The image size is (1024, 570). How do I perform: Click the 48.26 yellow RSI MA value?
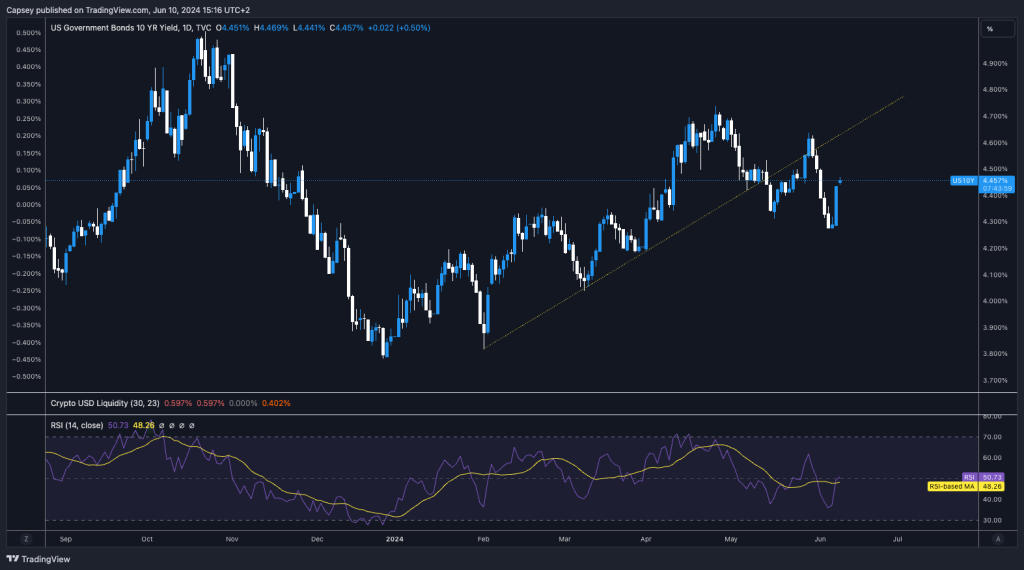(144, 425)
